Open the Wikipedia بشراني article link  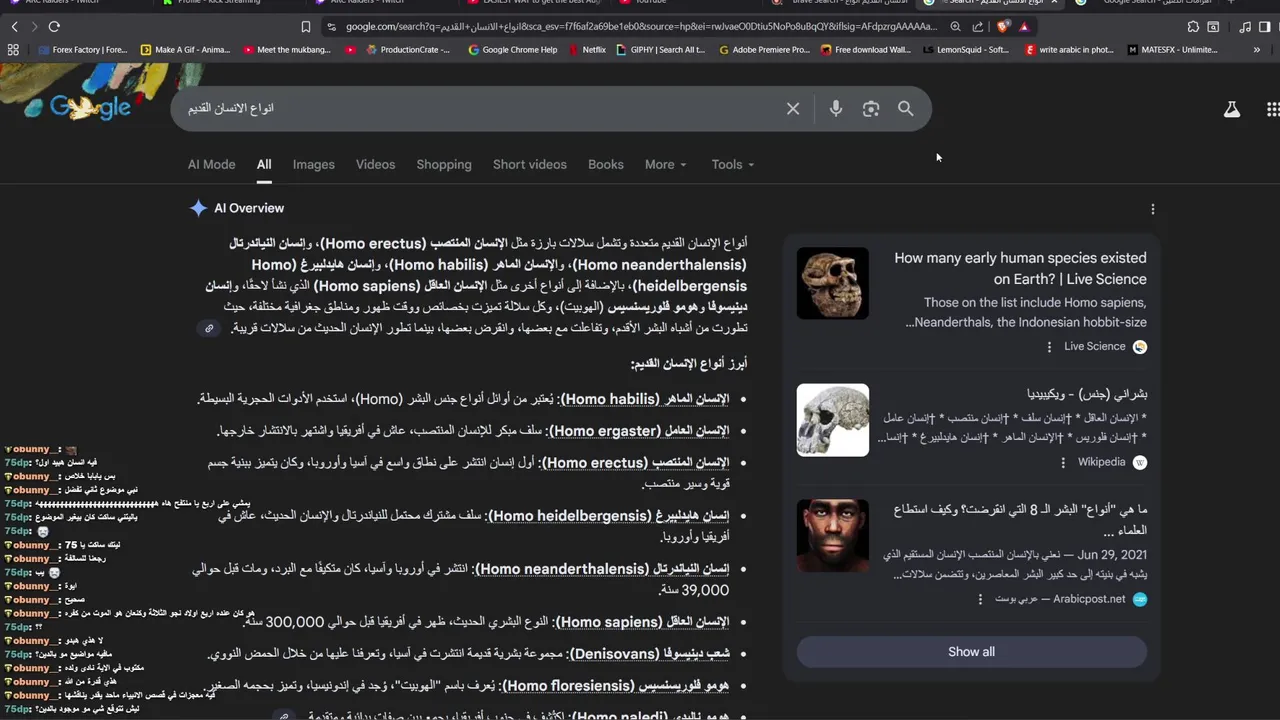tap(1087, 394)
